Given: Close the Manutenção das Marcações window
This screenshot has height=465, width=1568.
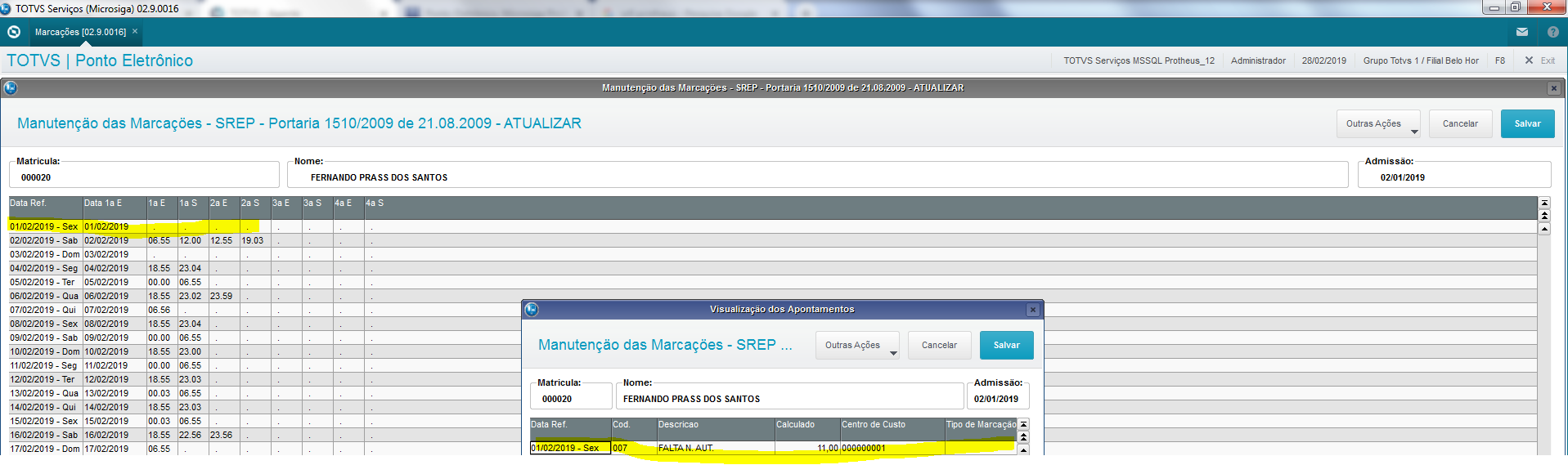Looking at the screenshot, I should click(x=1553, y=88).
